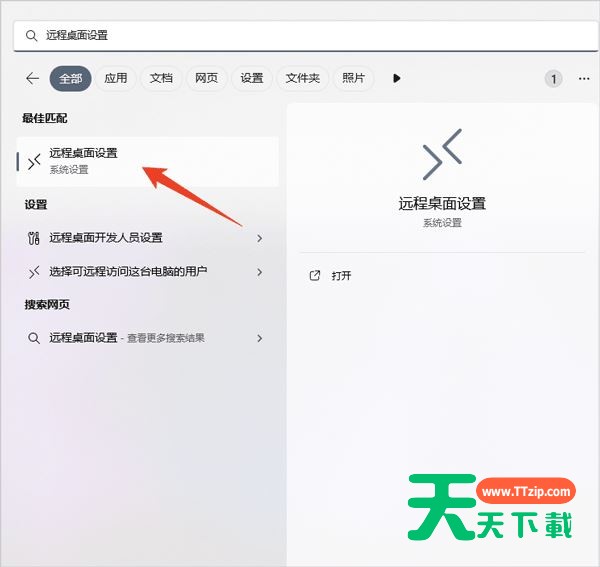Switch to the 文件夹 filter tab

pos(302,78)
